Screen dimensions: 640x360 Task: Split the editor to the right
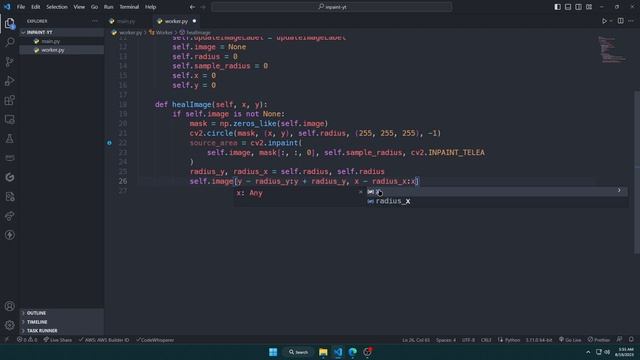point(620,21)
